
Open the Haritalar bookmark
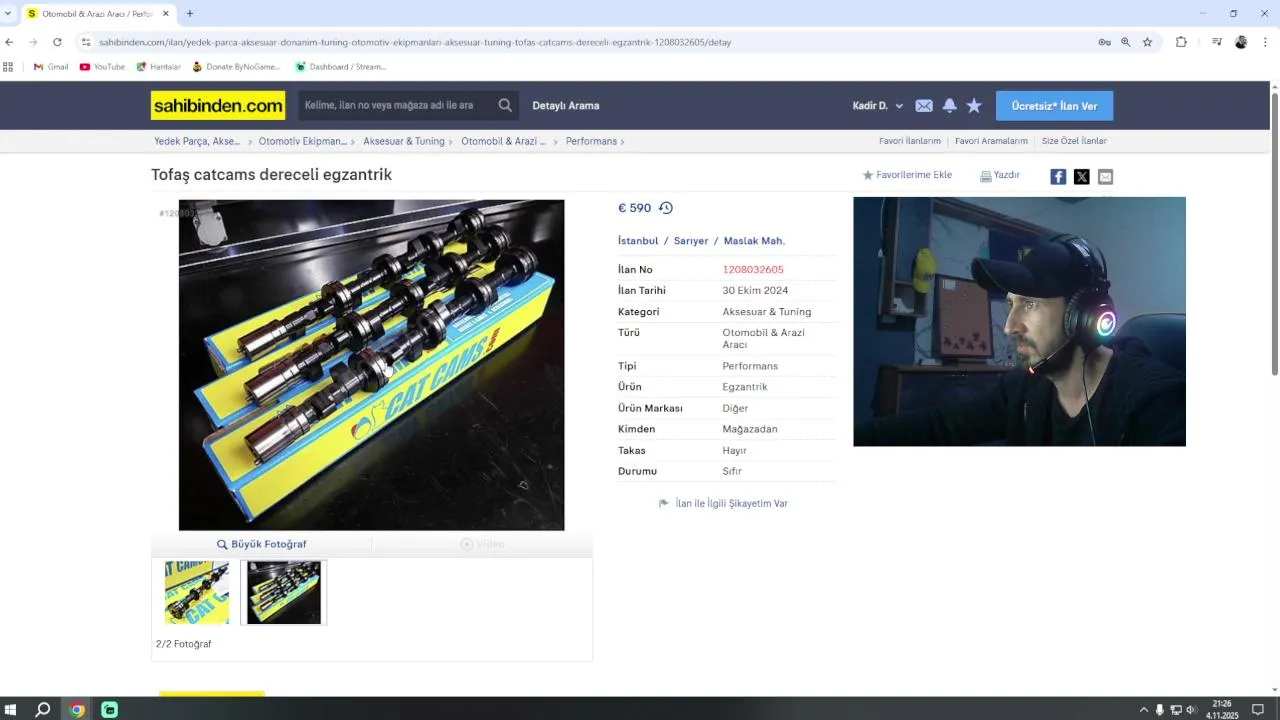(x=158, y=67)
